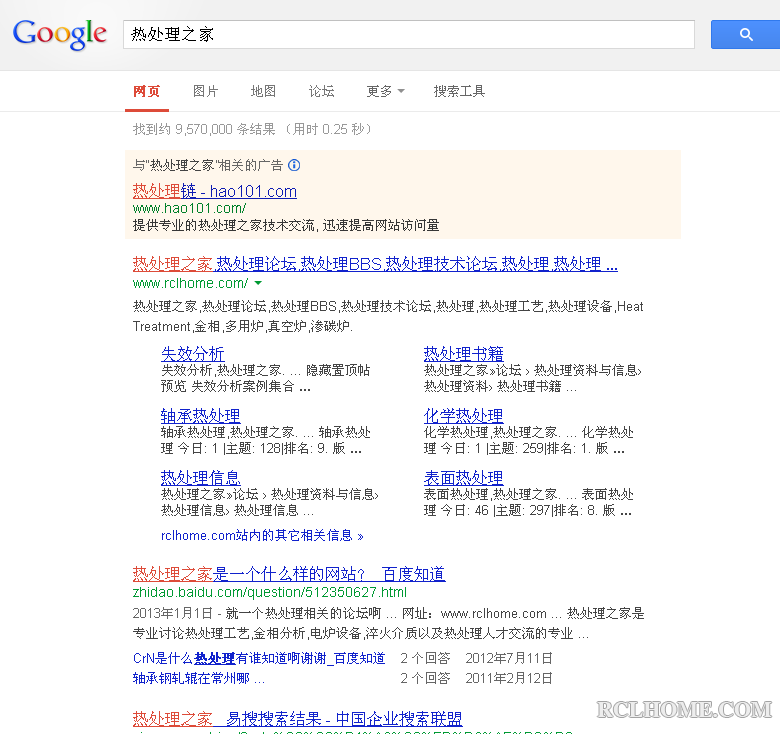The image size is (780, 734).
Task: Open the 热处理书籍 sitelink
Action: (x=464, y=354)
